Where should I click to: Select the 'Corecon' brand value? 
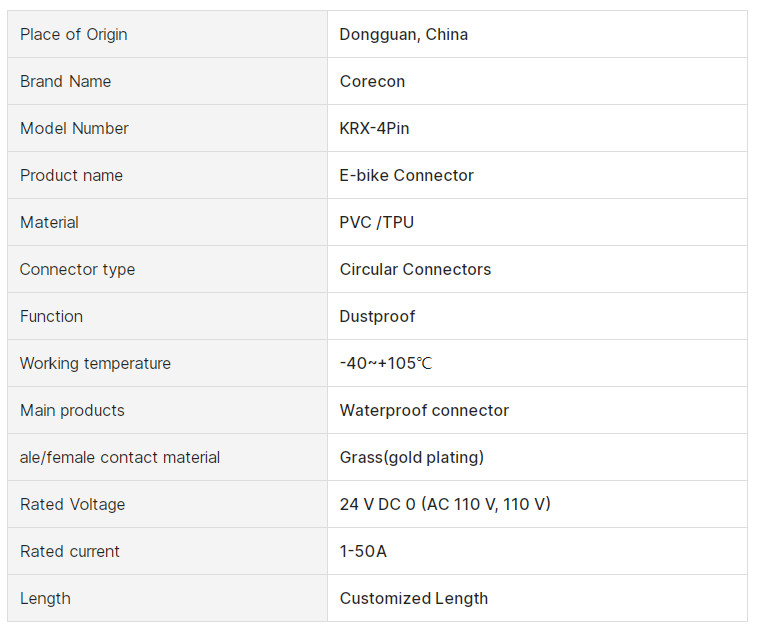(x=372, y=81)
